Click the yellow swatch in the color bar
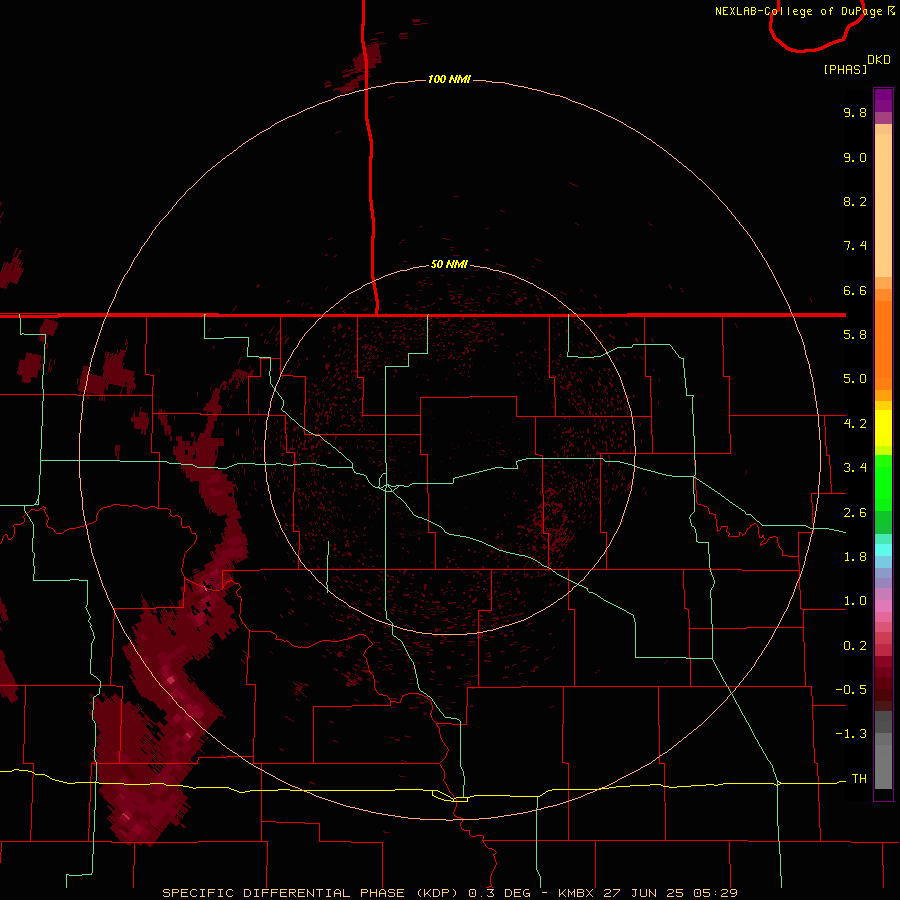 (883, 428)
